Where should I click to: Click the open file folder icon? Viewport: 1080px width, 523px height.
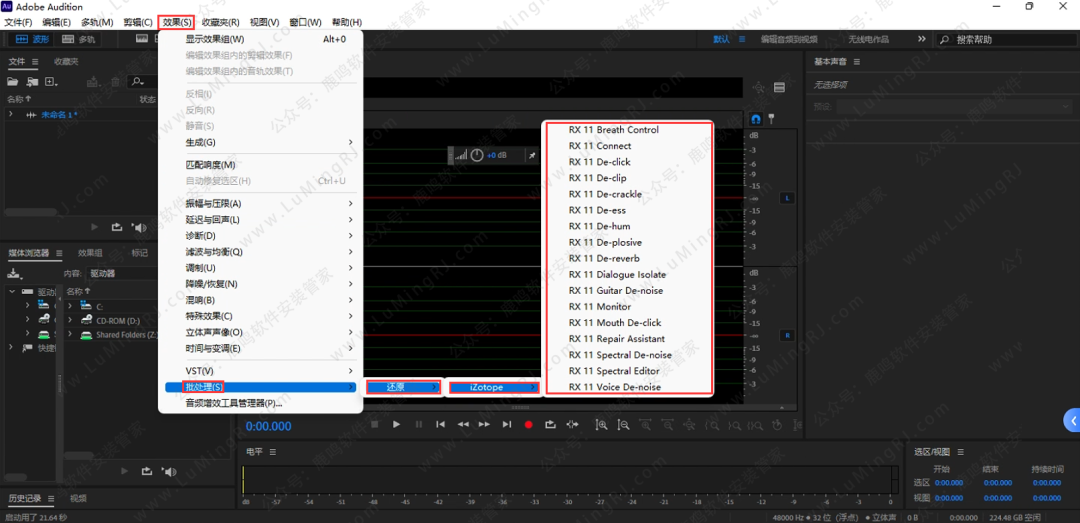tap(14, 81)
